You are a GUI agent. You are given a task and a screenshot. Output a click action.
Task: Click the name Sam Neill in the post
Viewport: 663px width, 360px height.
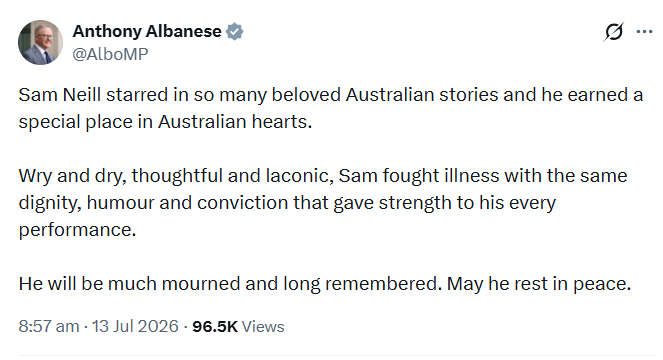[x=60, y=94]
